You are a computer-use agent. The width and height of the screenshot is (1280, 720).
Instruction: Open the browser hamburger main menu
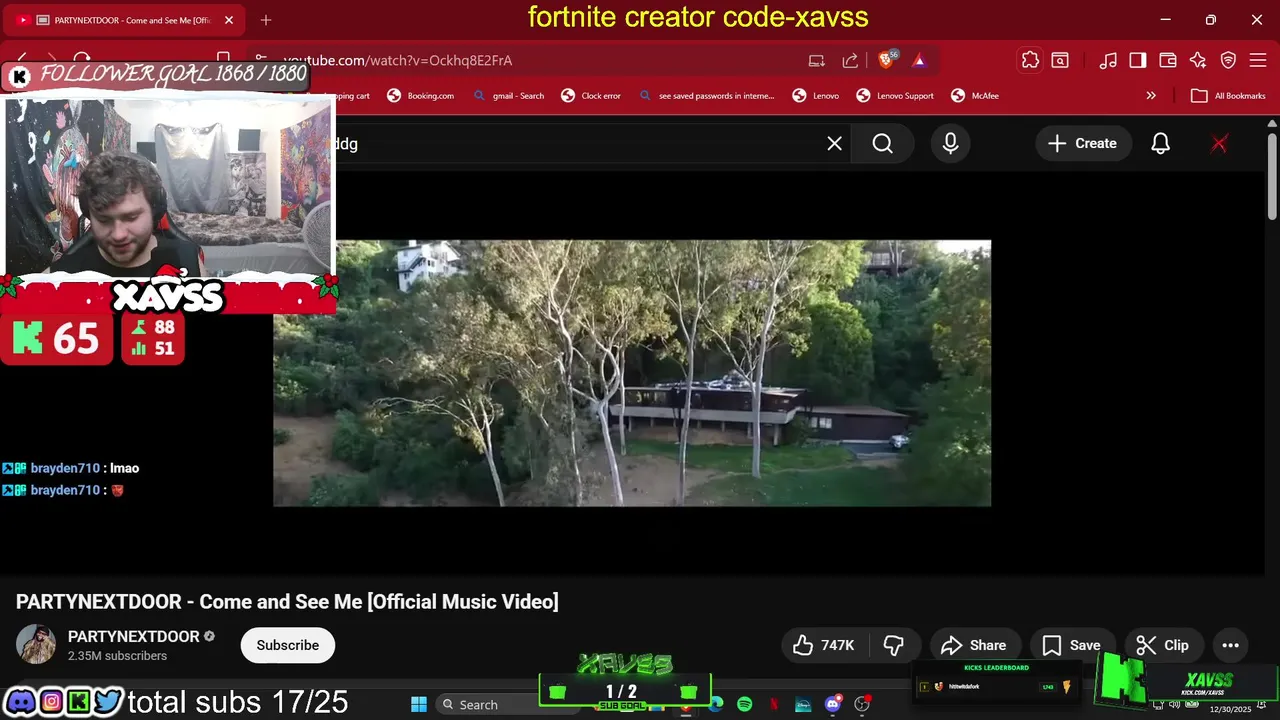(1258, 60)
